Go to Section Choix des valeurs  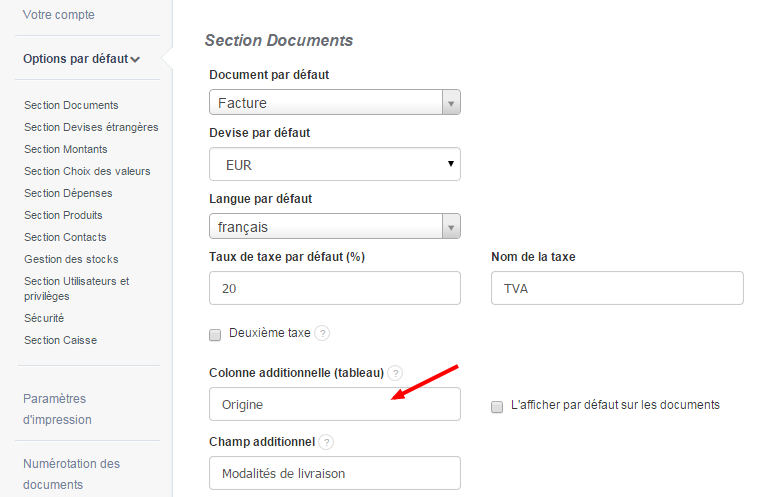pyautogui.click(x=87, y=171)
